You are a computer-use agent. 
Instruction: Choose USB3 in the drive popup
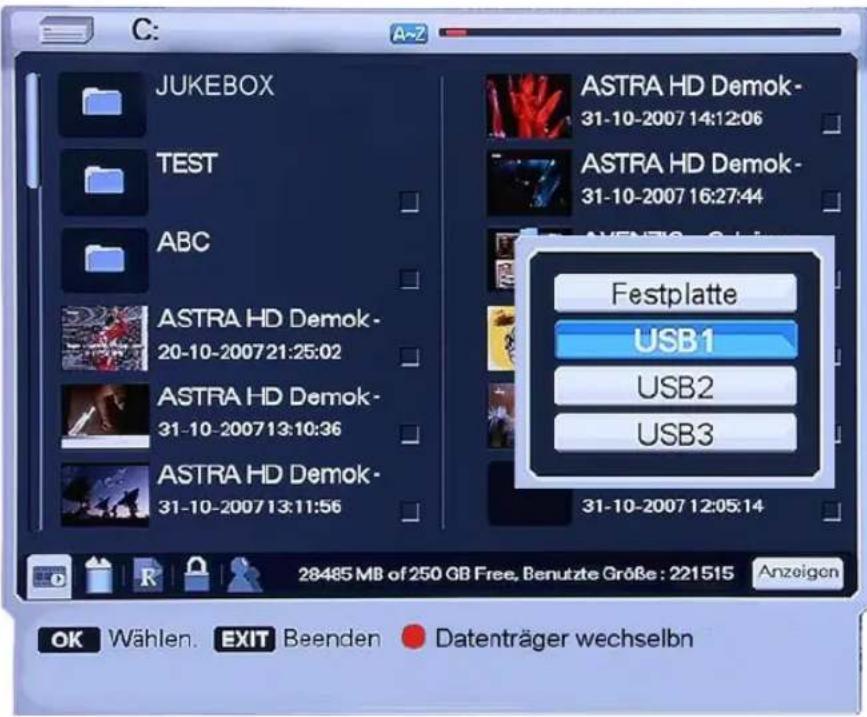[675, 434]
